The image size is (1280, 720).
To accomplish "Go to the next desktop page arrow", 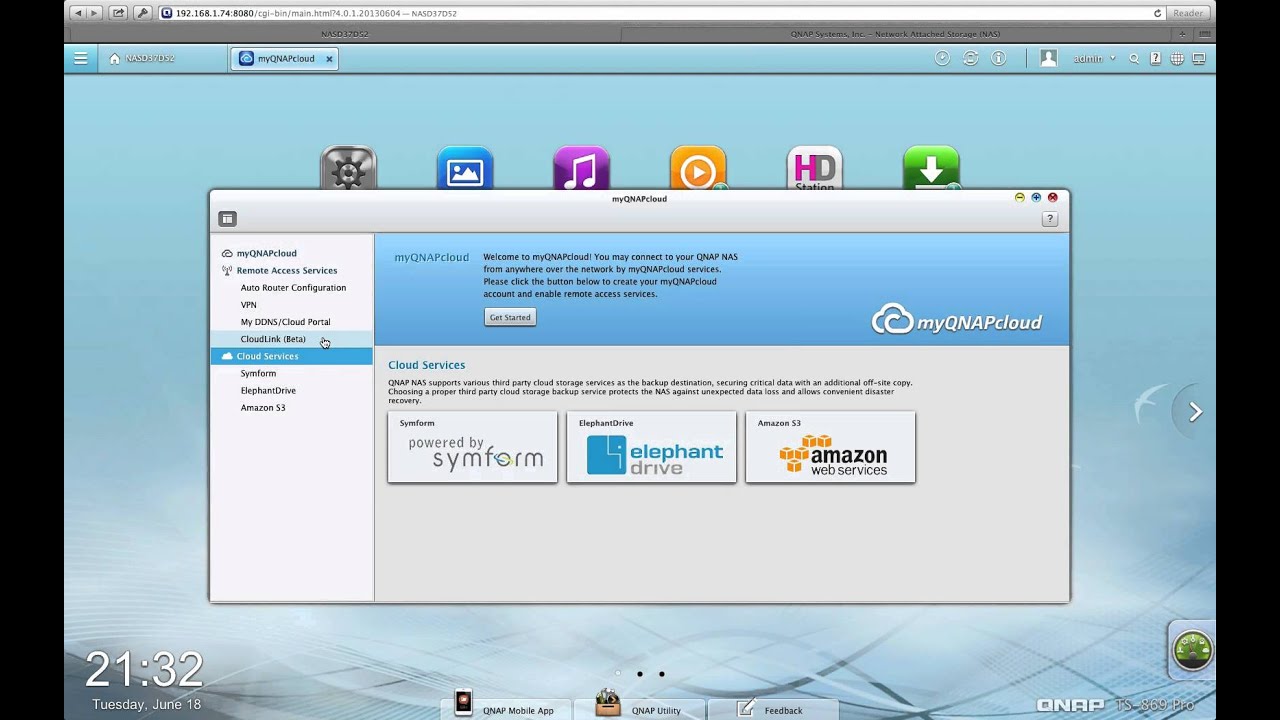I will [1195, 412].
